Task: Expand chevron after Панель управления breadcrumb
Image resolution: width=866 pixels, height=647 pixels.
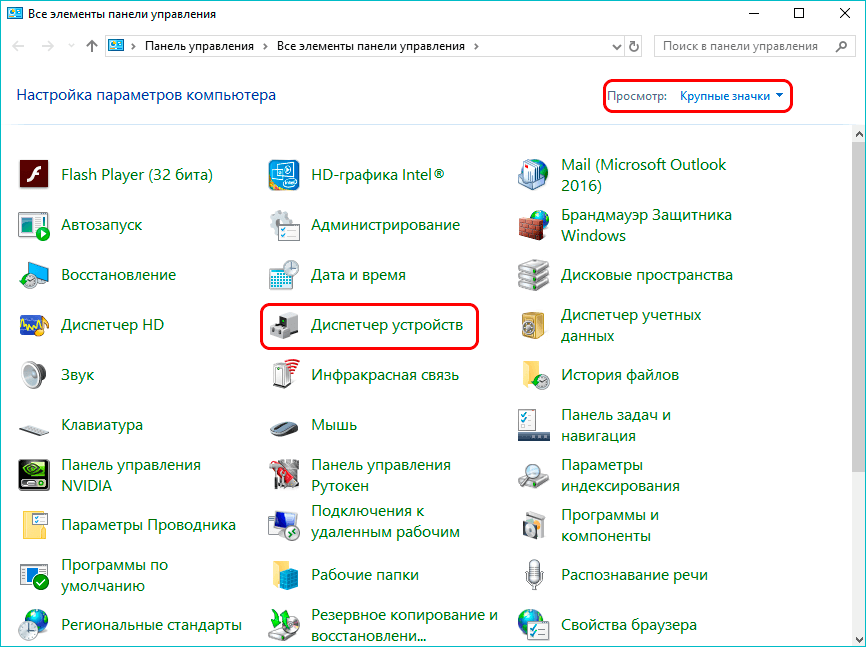Action: pyautogui.click(x=264, y=46)
